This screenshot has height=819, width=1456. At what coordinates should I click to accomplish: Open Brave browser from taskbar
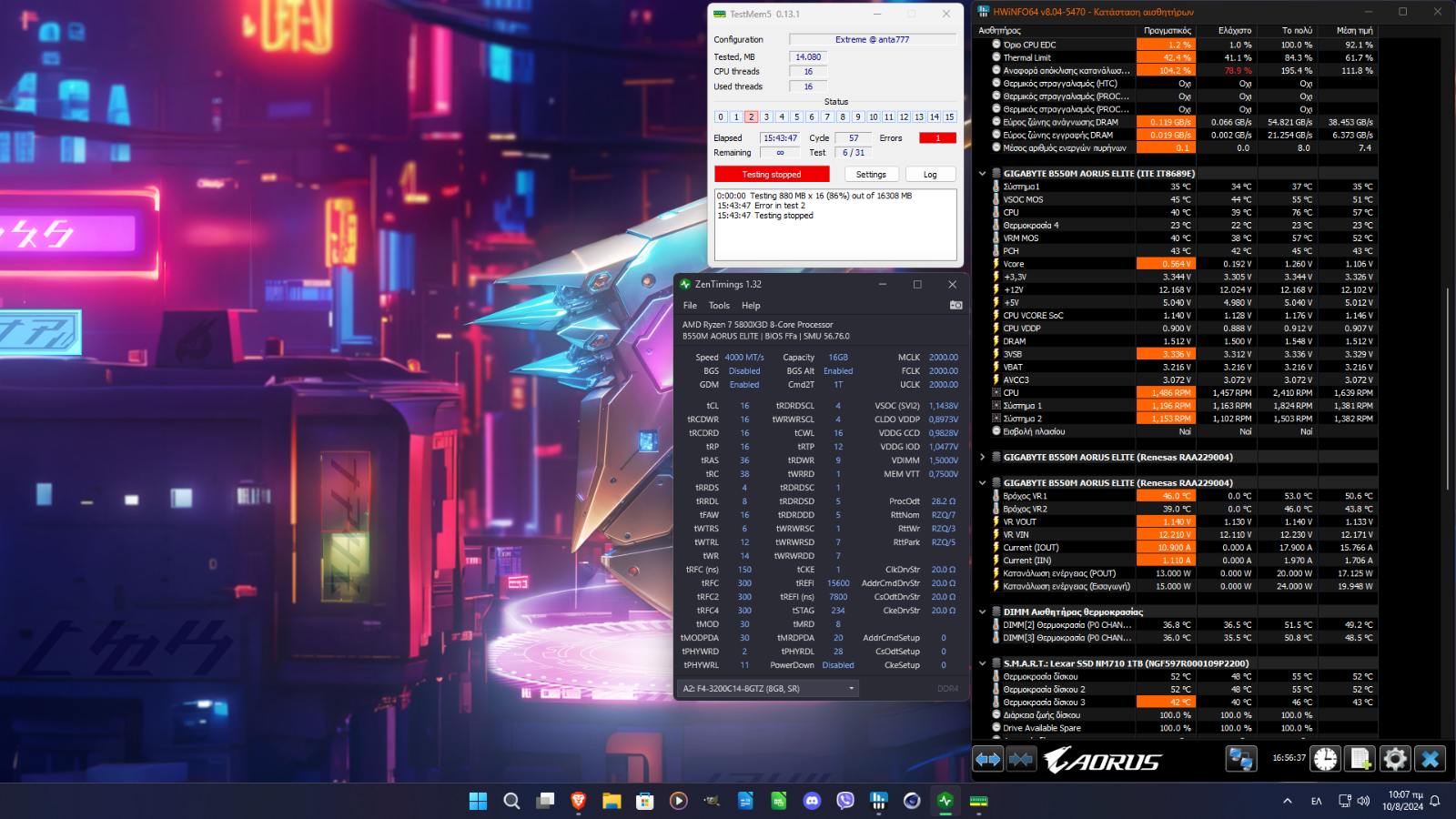(x=578, y=801)
